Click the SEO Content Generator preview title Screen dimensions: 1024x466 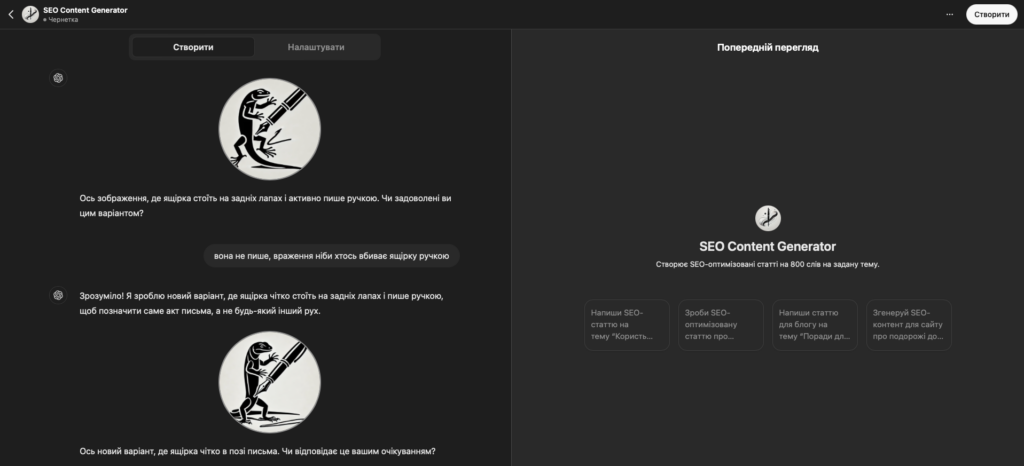coord(767,246)
